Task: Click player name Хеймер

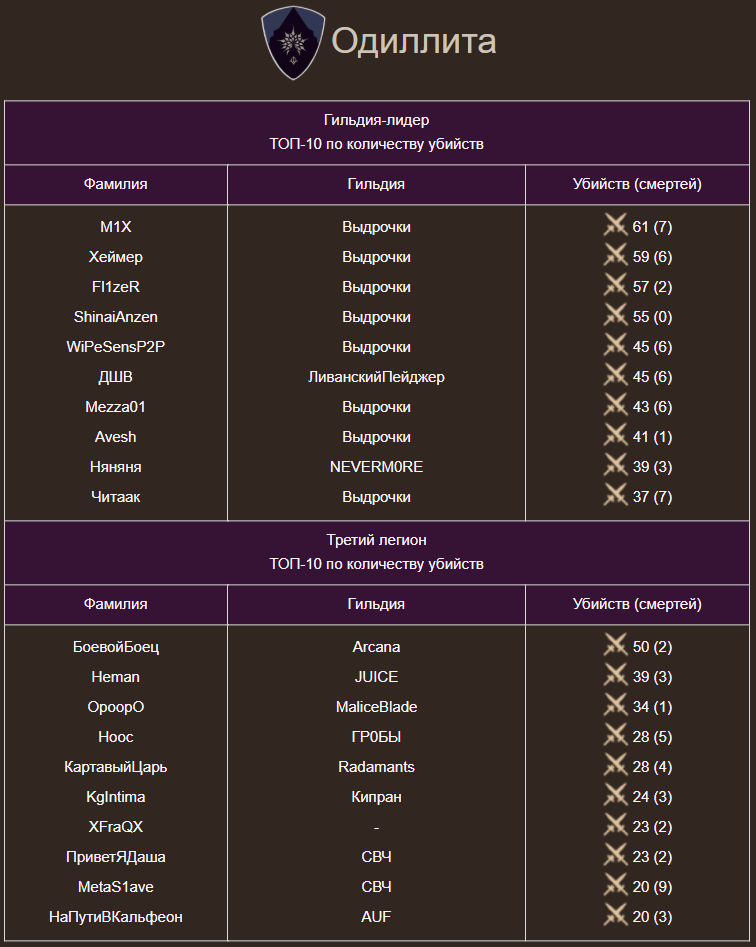Action: coord(115,257)
